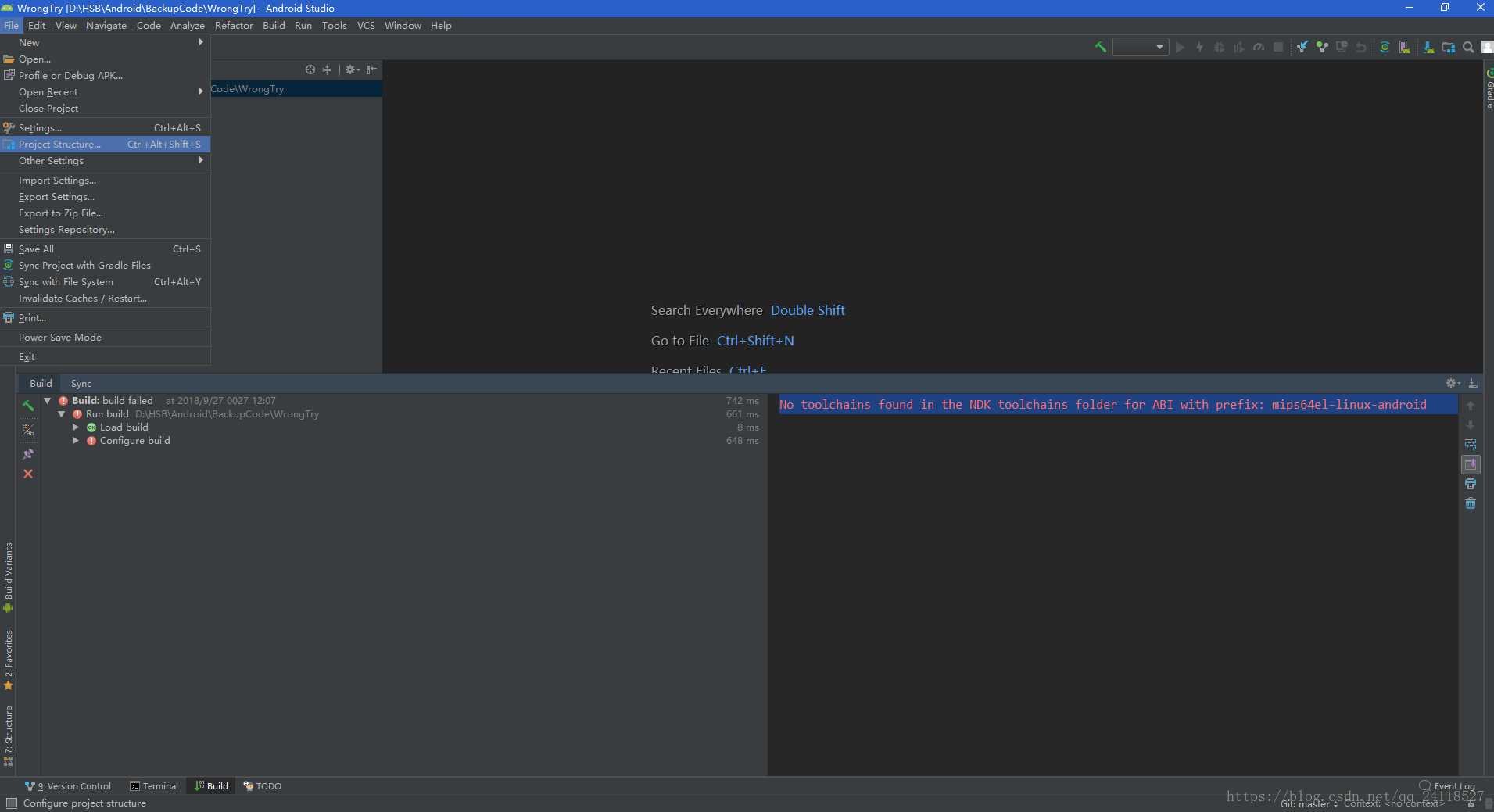Click the Apply Changes lightning icon
Viewport: 1494px width, 812px height.
point(1199,48)
